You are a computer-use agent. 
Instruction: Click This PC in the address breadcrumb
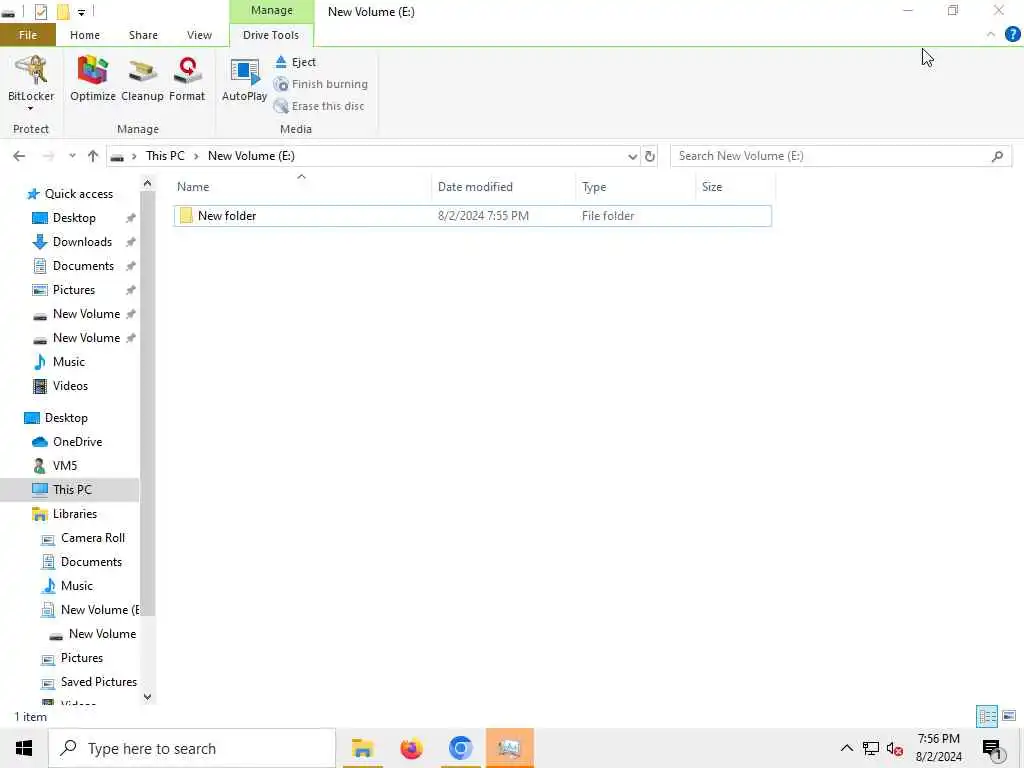point(165,156)
